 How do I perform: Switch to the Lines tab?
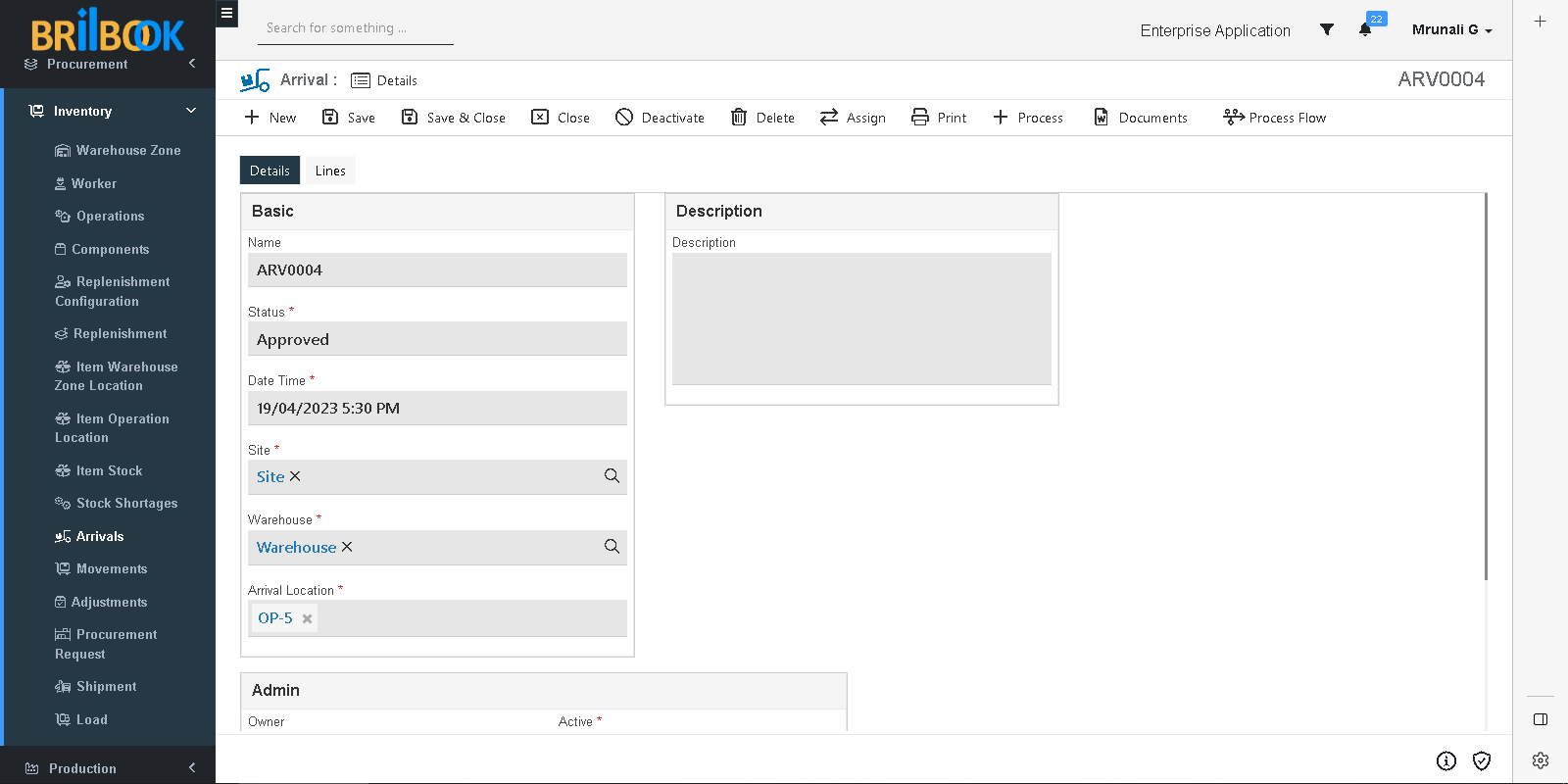(x=330, y=171)
